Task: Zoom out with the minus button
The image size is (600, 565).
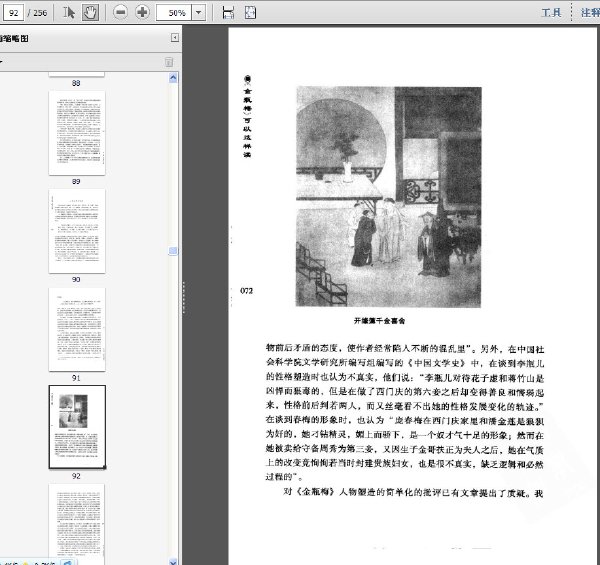Action: coord(120,13)
